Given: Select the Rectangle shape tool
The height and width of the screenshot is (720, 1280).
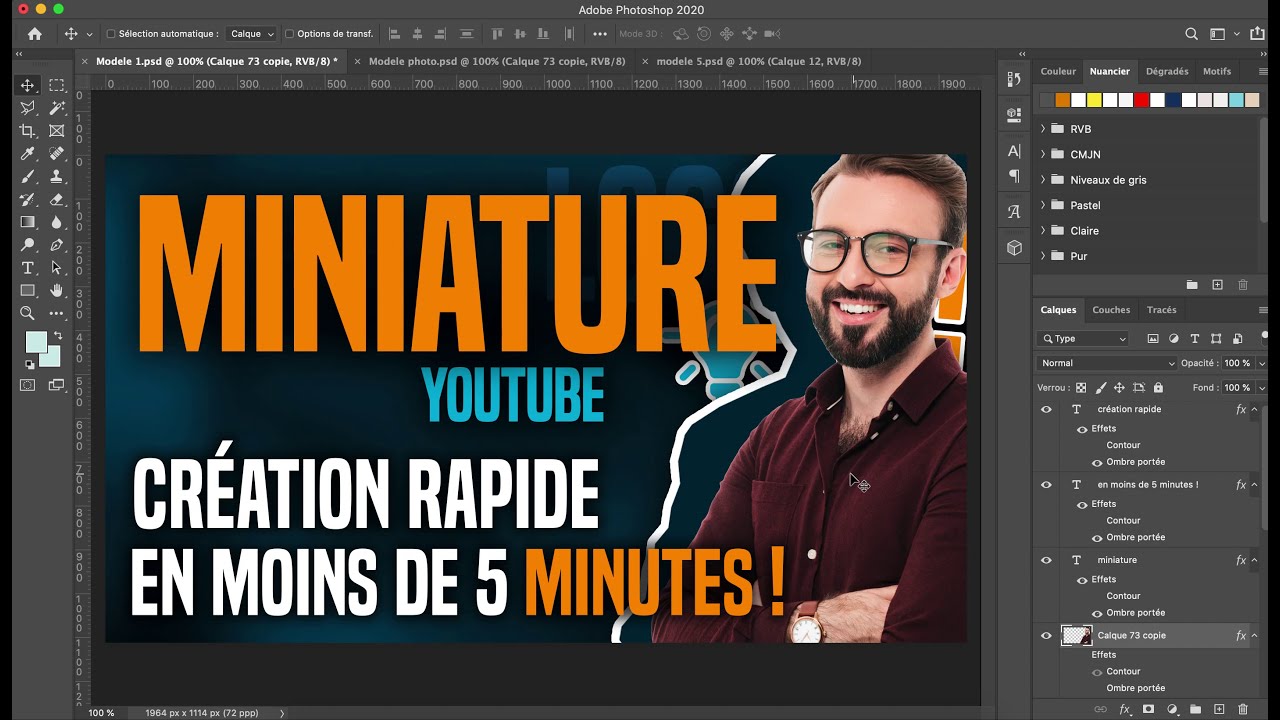Looking at the screenshot, I should (28, 291).
